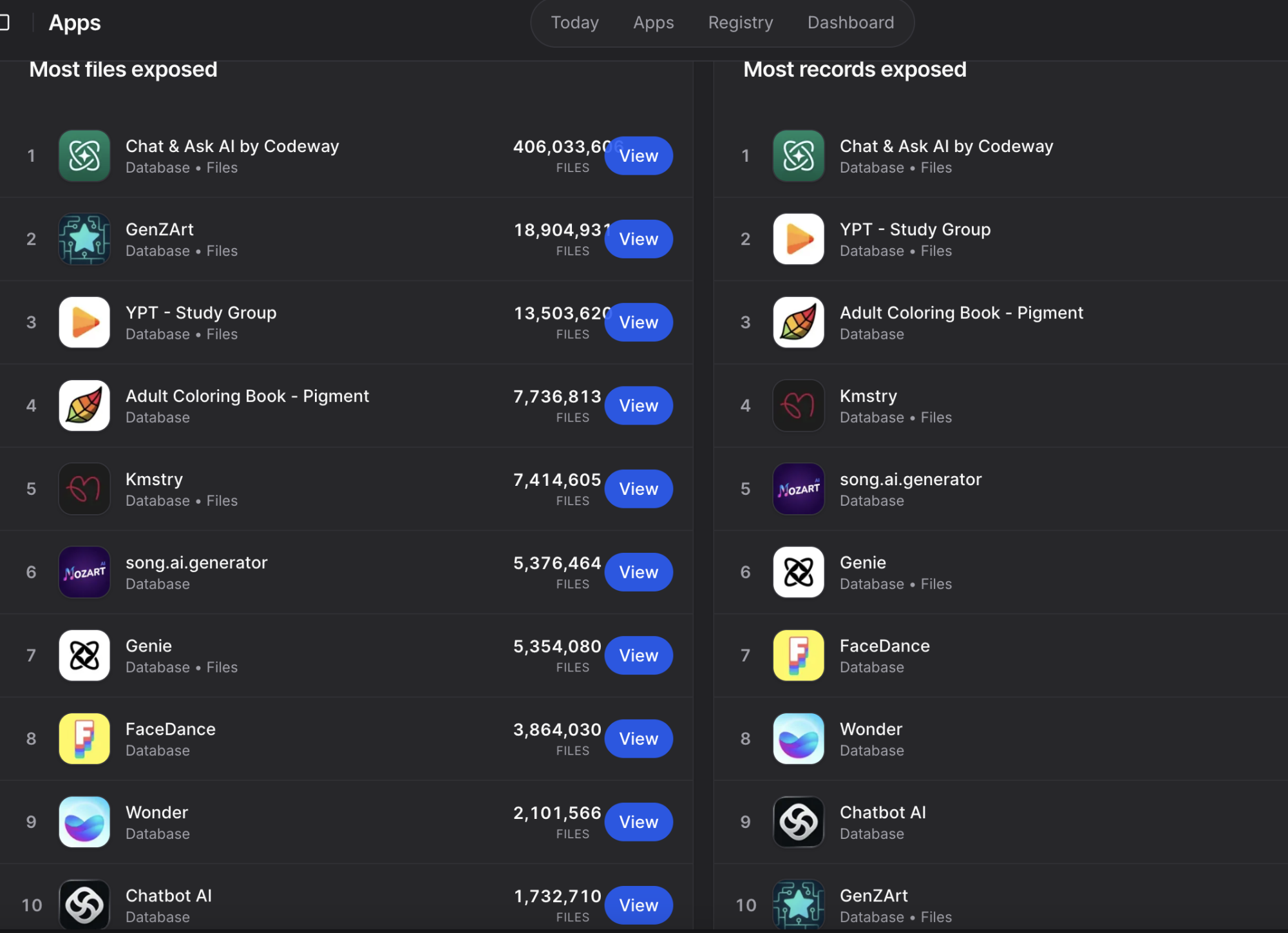Toggle the sidebar panel control top-left
Viewport: 1288px width, 933px height.
6,23
